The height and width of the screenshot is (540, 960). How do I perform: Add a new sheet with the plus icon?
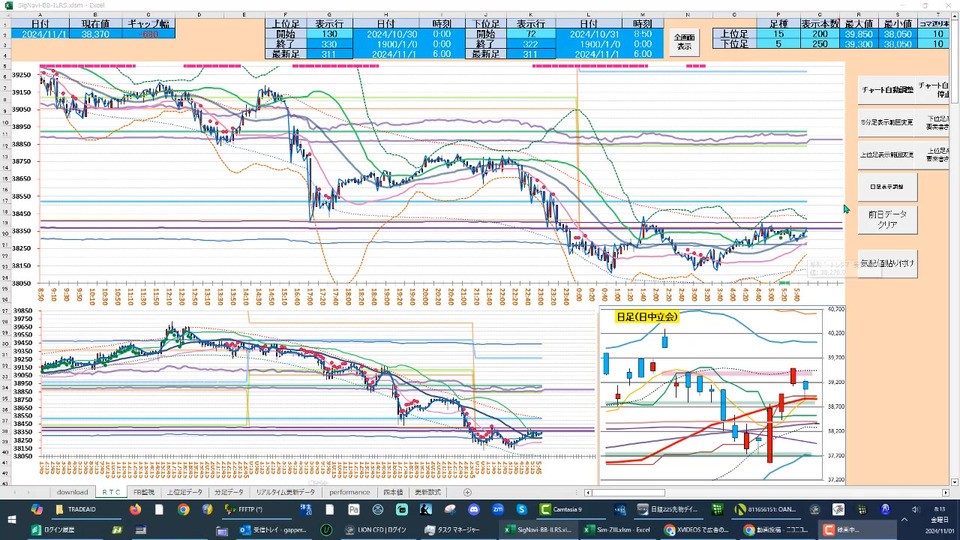[467, 492]
